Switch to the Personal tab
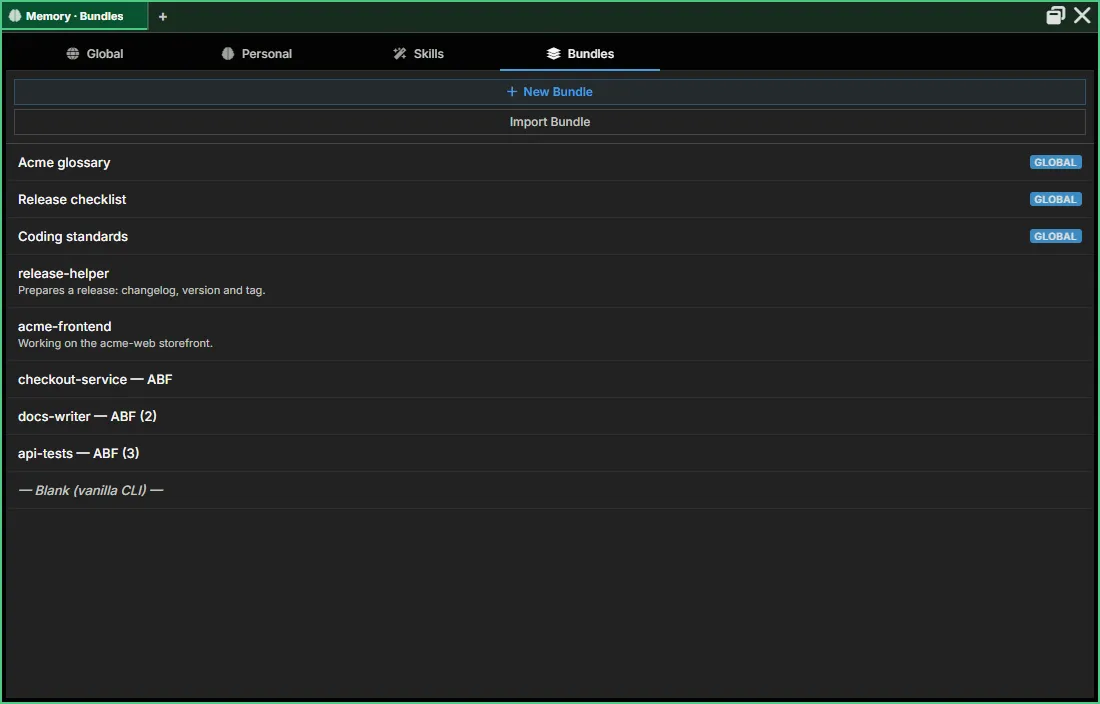 pos(257,54)
